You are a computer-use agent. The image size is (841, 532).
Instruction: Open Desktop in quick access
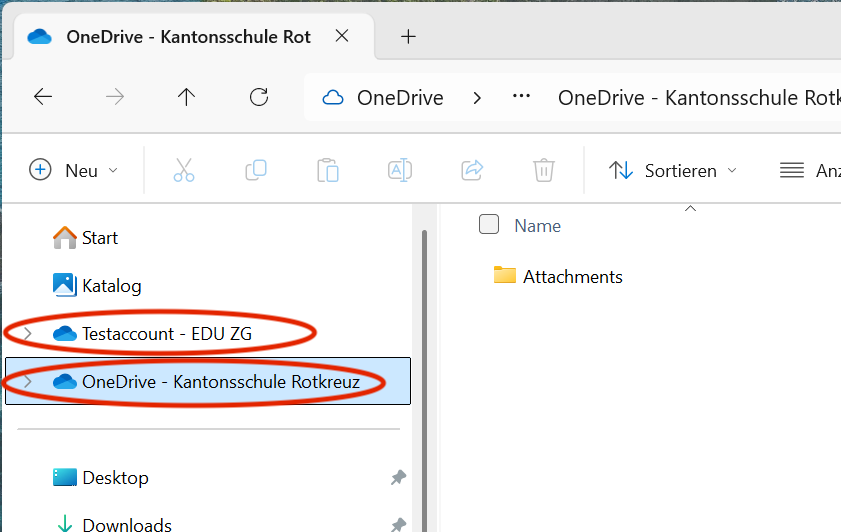pos(101,477)
